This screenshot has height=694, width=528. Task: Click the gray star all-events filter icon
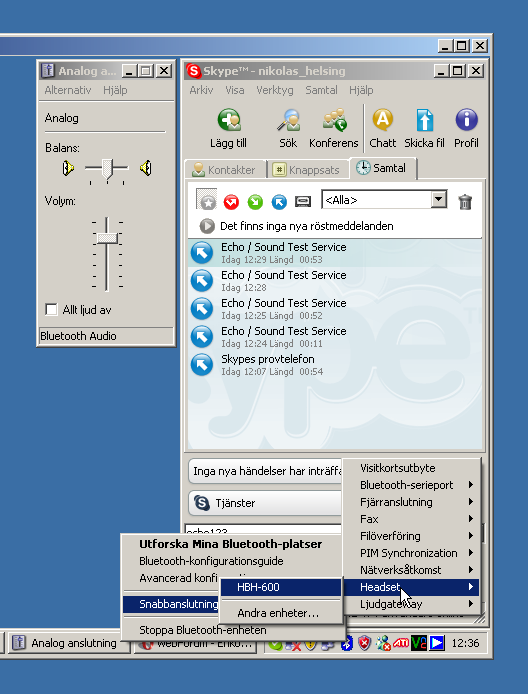207,200
